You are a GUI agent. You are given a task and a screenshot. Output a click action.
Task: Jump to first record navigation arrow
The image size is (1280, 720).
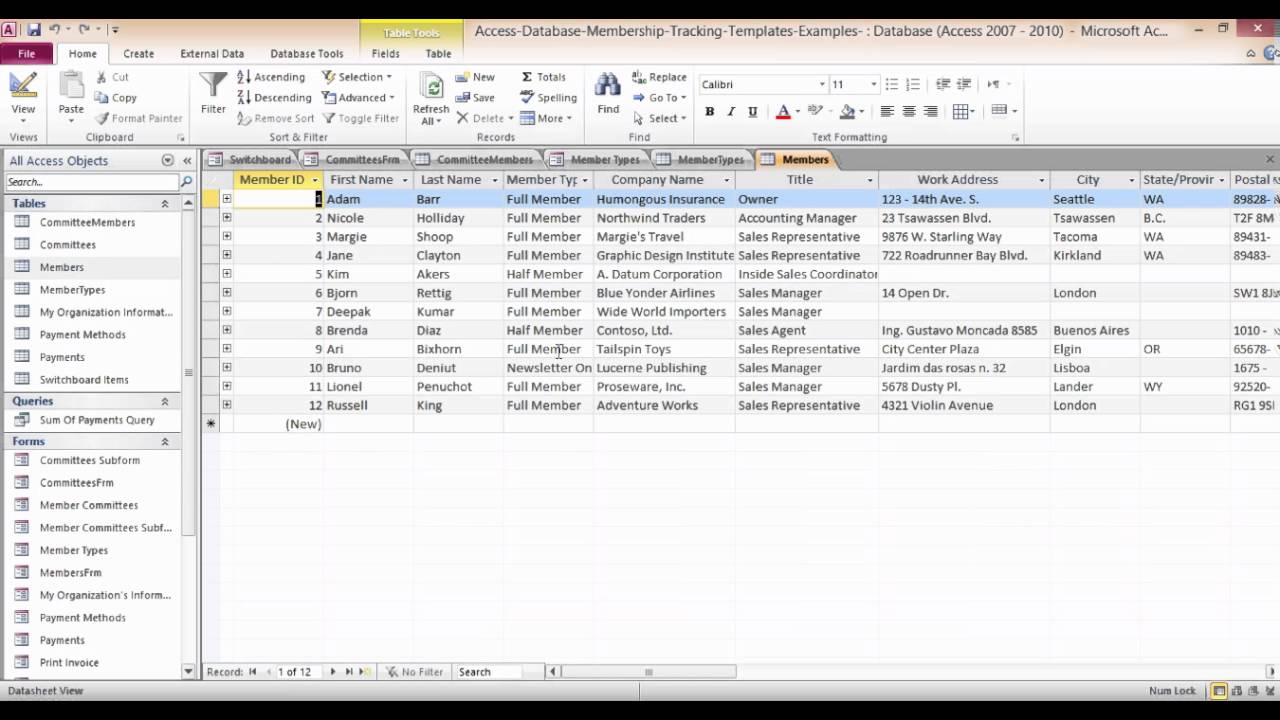253,672
